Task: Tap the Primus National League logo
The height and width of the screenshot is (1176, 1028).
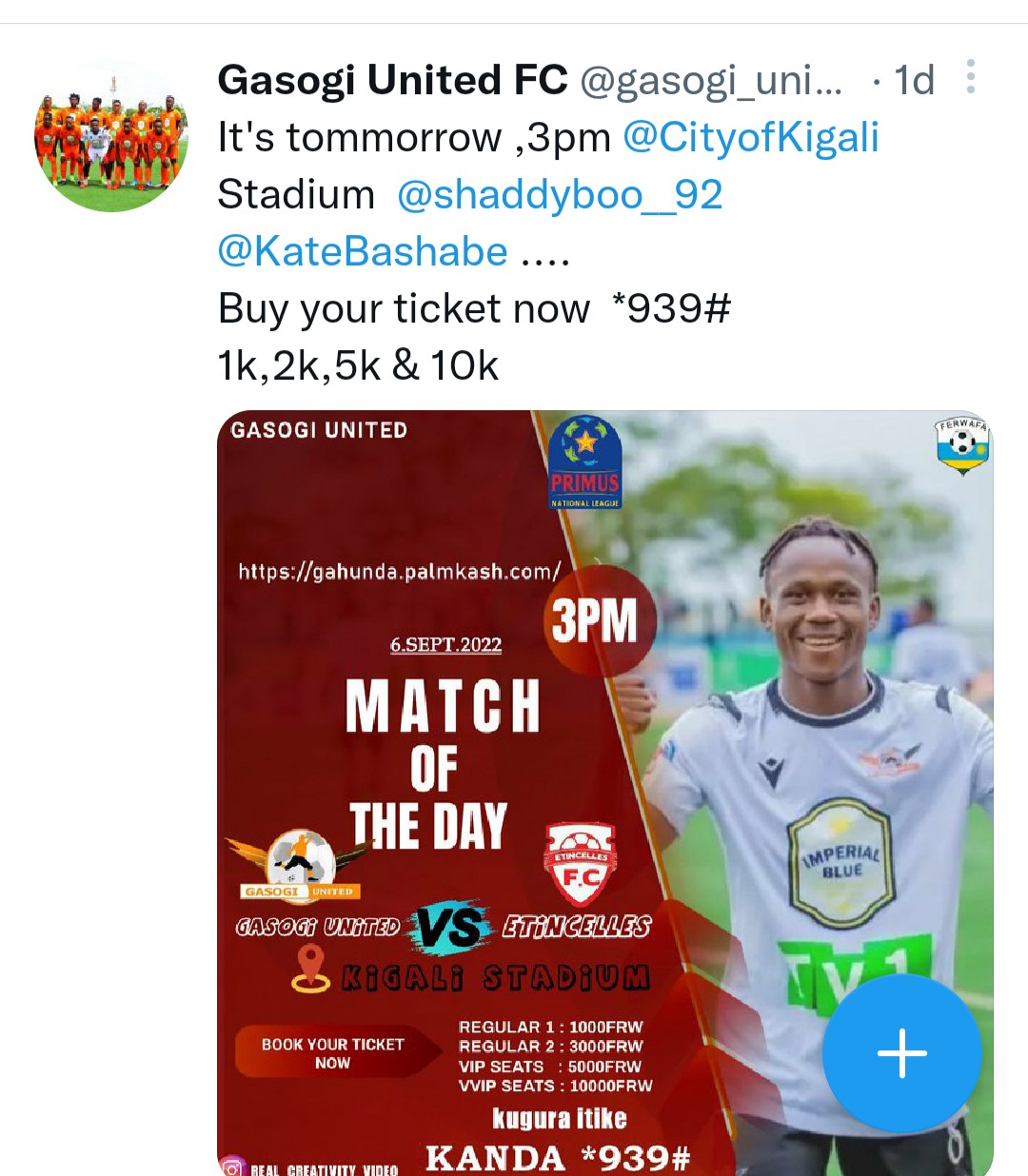Action: (x=585, y=462)
